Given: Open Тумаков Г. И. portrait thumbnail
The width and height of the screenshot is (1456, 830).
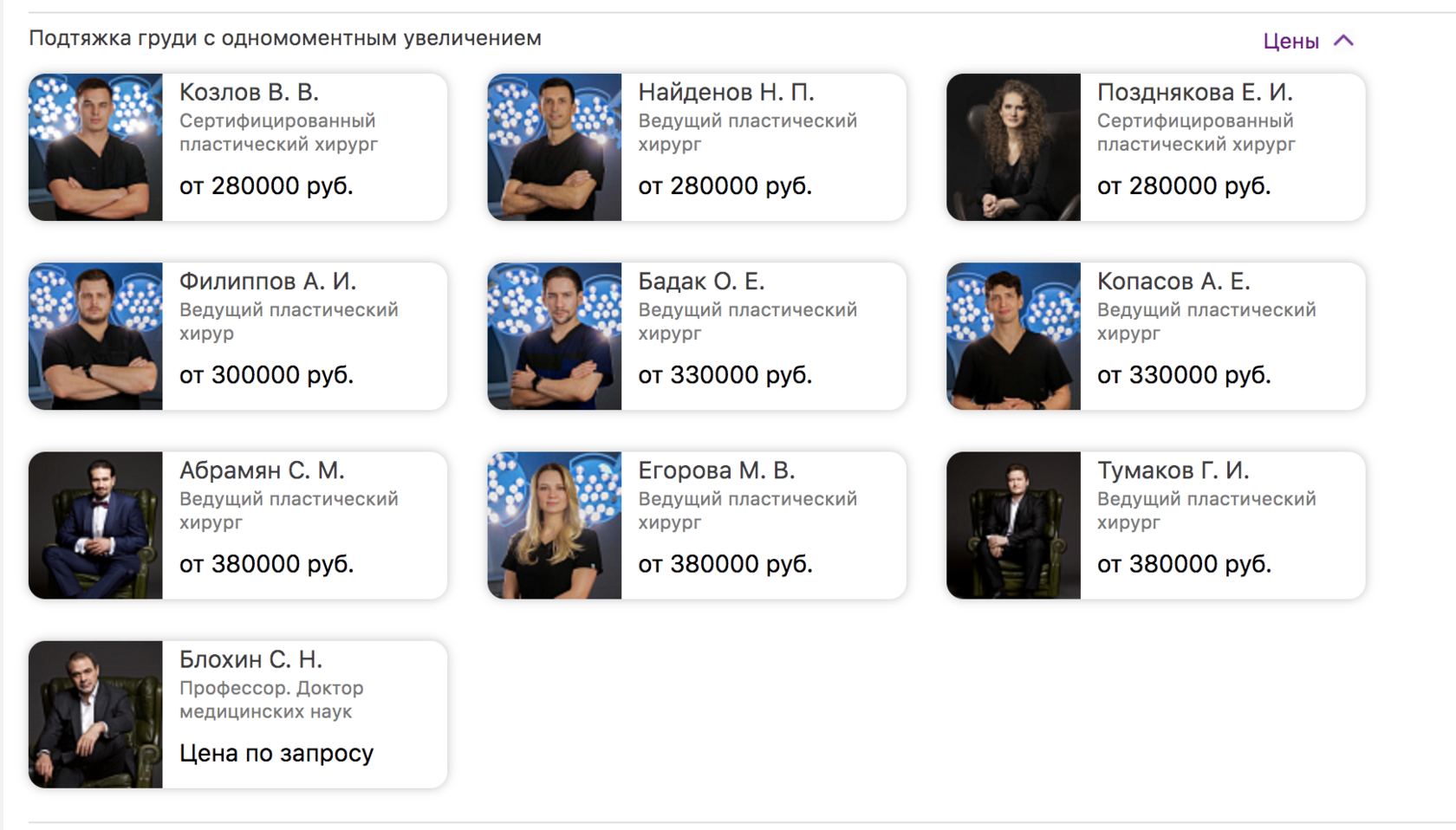Looking at the screenshot, I should coord(1013,525).
